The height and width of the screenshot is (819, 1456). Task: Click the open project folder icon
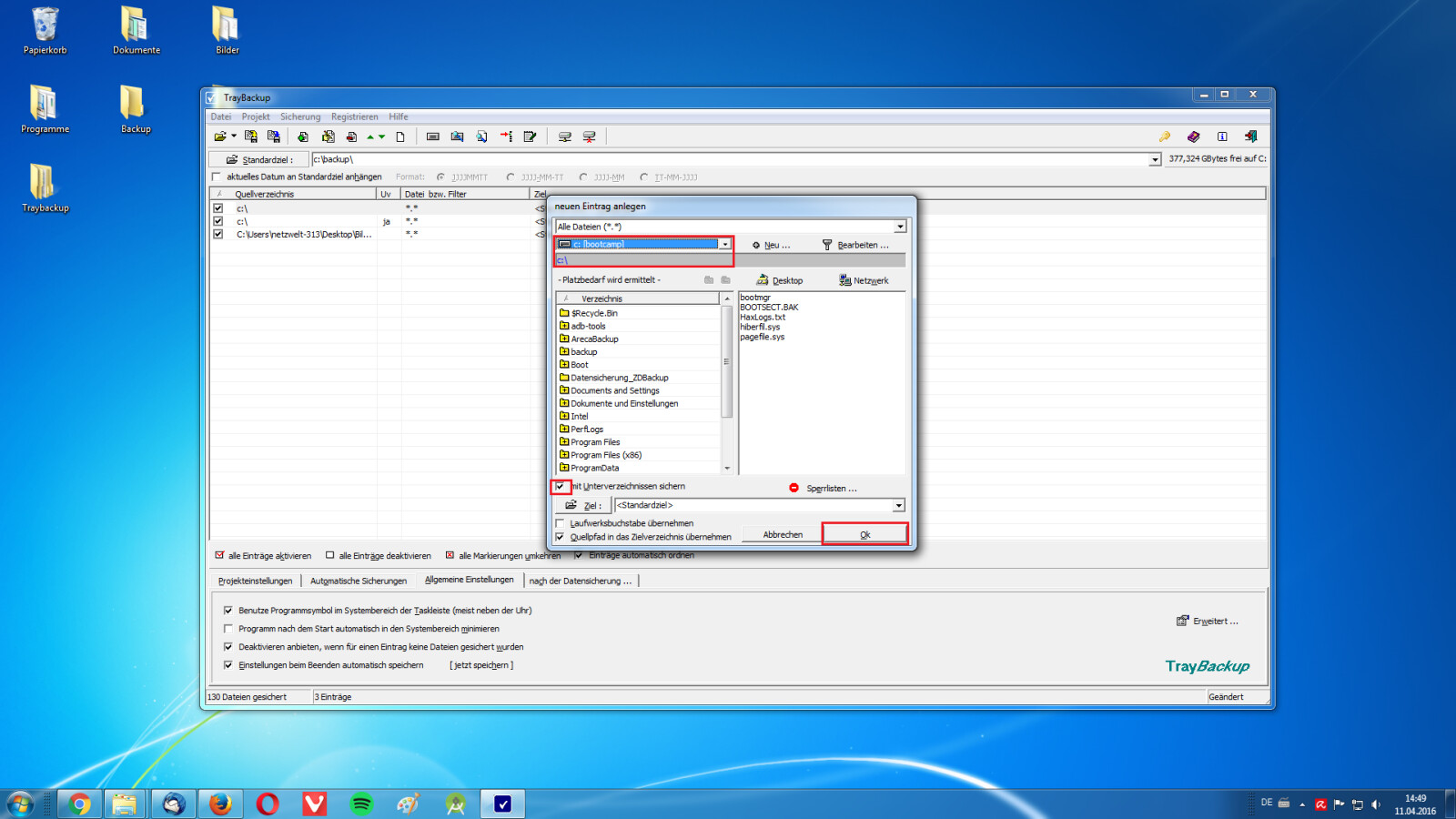pyautogui.click(x=220, y=136)
